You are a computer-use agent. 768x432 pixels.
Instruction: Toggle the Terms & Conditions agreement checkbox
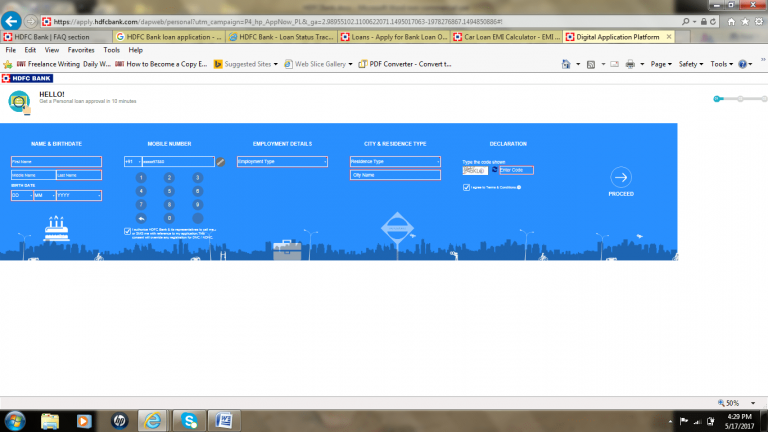(466, 187)
